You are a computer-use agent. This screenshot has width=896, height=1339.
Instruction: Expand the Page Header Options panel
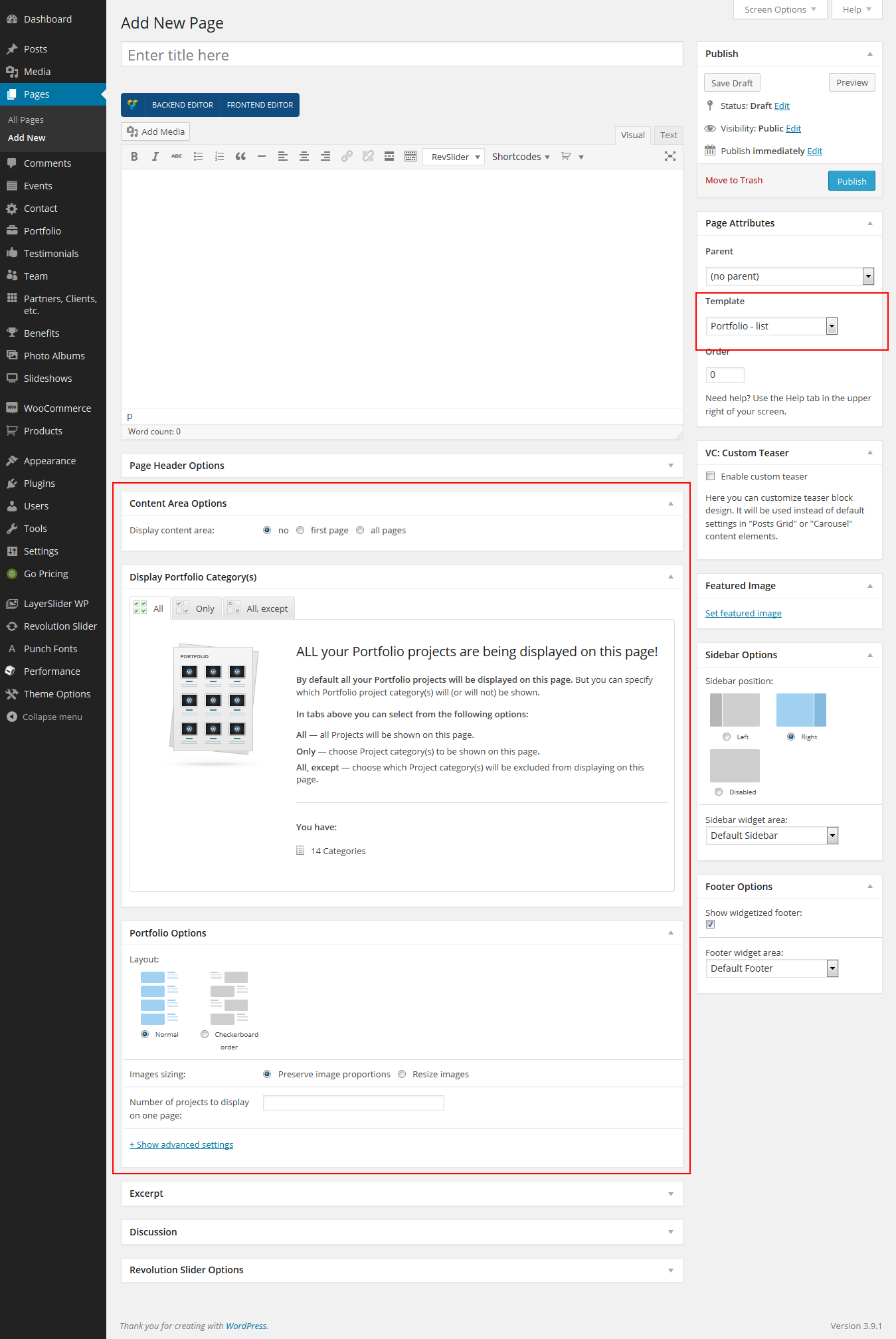402,466
